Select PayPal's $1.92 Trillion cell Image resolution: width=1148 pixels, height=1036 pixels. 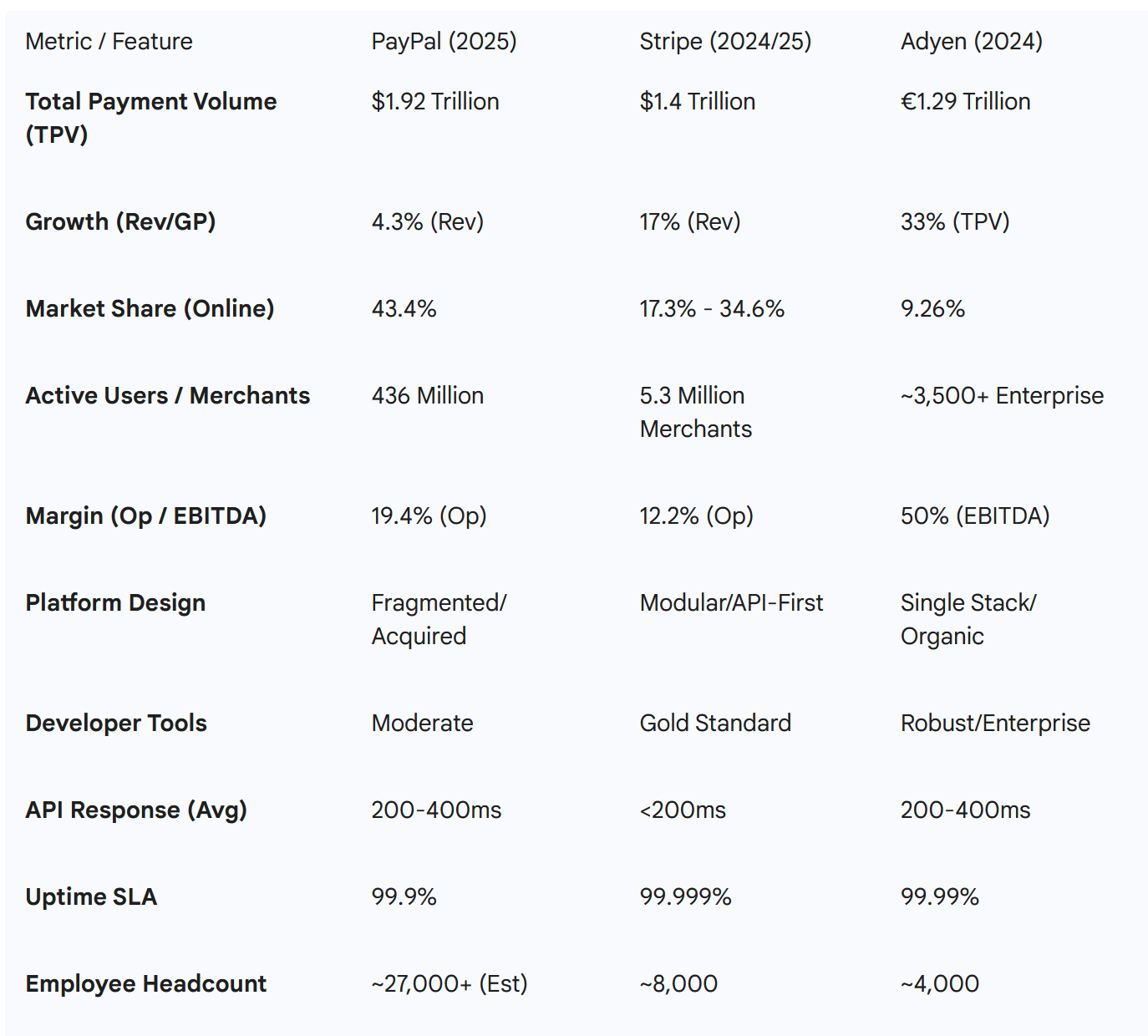(435, 101)
